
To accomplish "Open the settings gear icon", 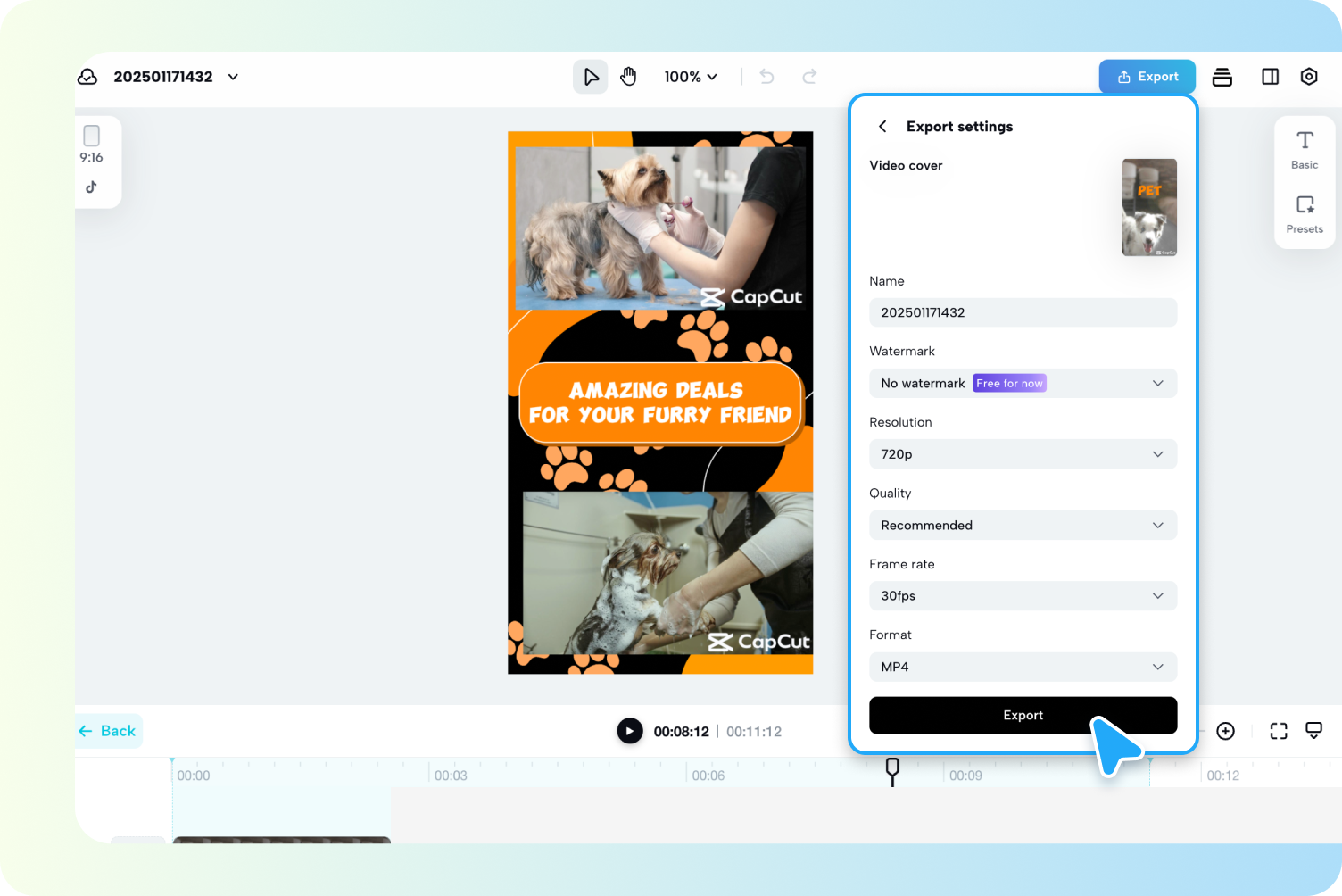I will [1308, 76].
